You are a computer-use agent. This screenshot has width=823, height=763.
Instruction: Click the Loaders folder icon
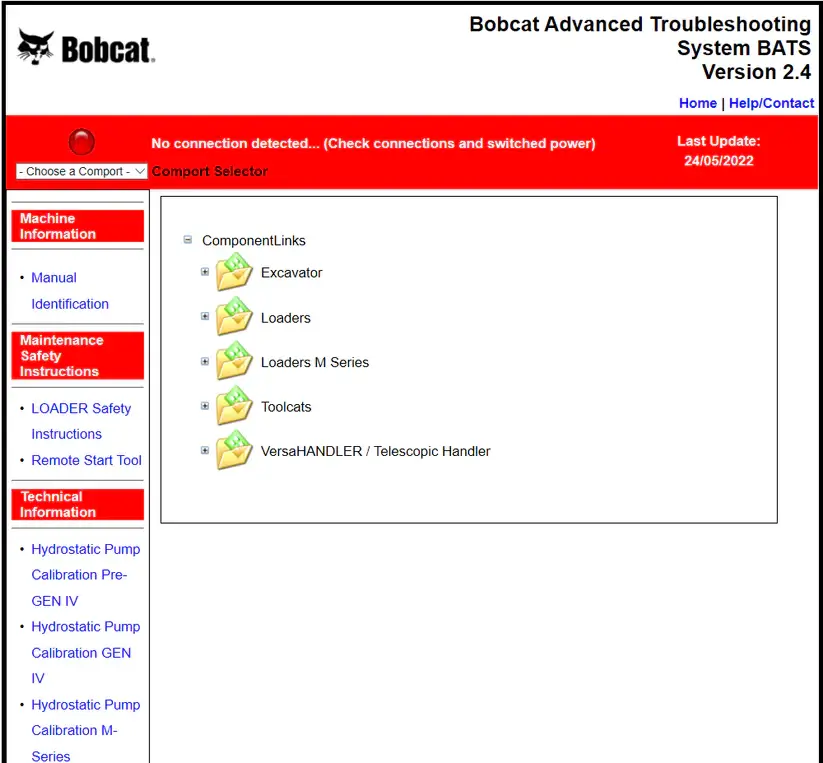234,318
